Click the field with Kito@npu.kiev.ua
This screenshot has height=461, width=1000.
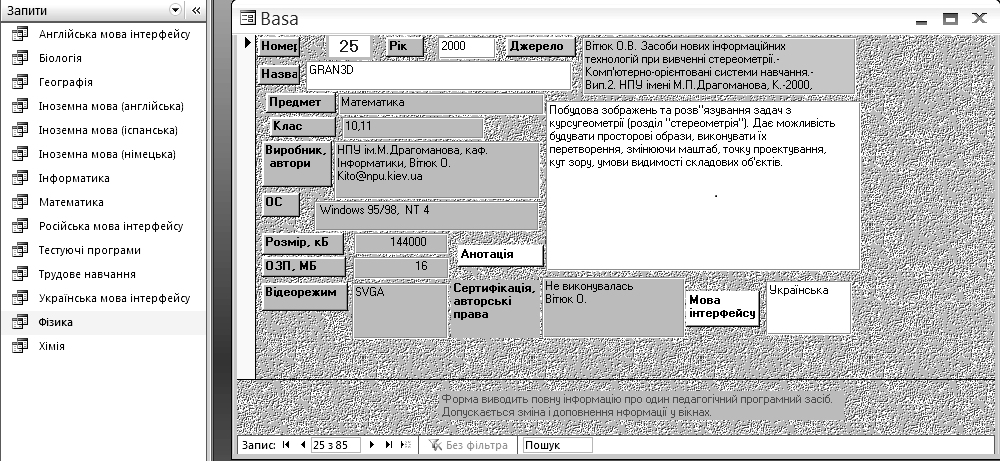pyautogui.click(x=438, y=170)
